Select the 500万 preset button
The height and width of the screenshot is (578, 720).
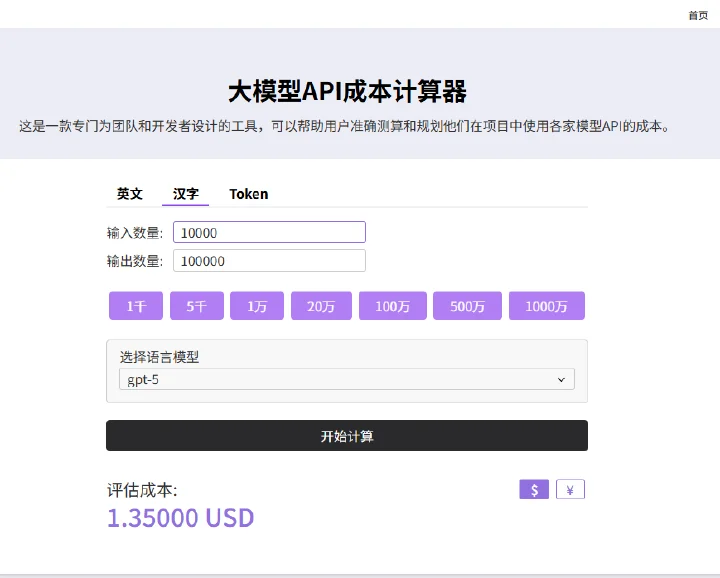coord(467,306)
